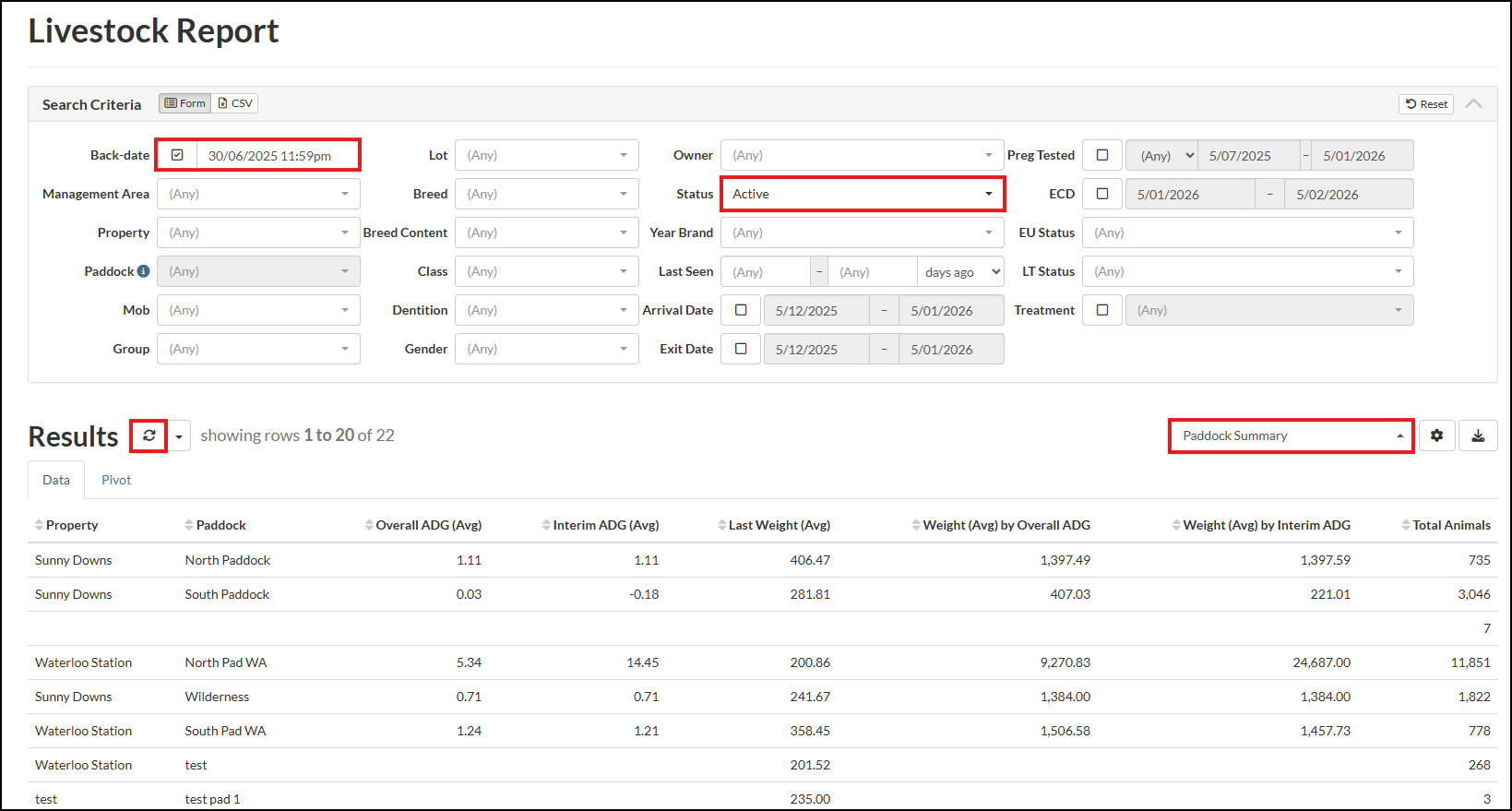Open the Status dropdown showing Active
This screenshot has width=1512, height=811.
pyautogui.click(x=862, y=194)
